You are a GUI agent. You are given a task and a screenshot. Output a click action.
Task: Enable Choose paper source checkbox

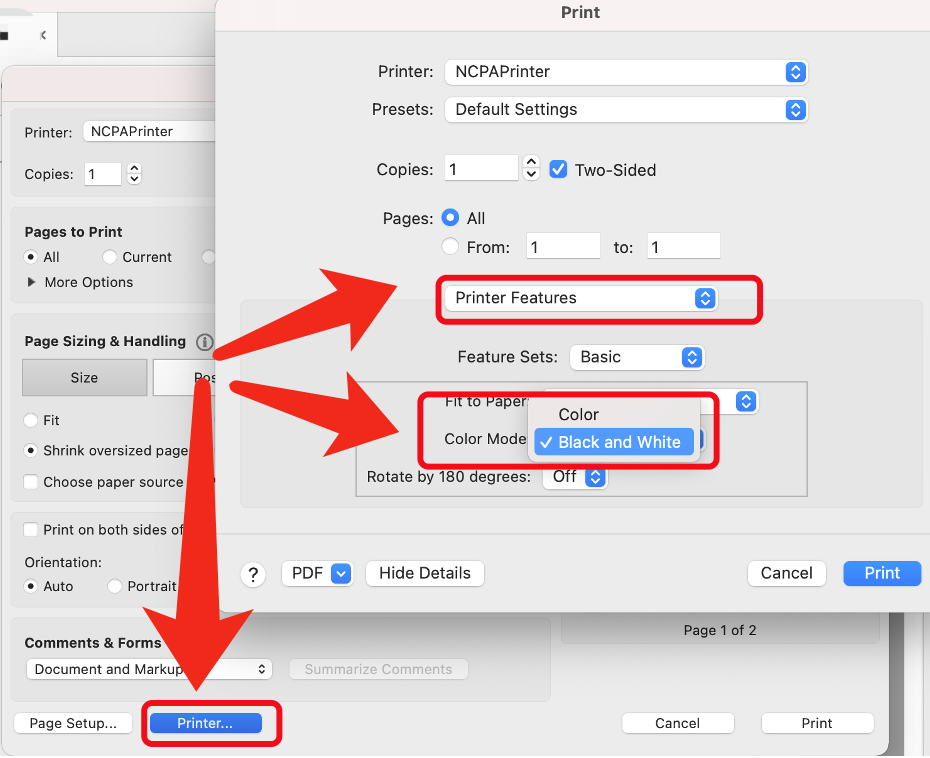point(31,482)
